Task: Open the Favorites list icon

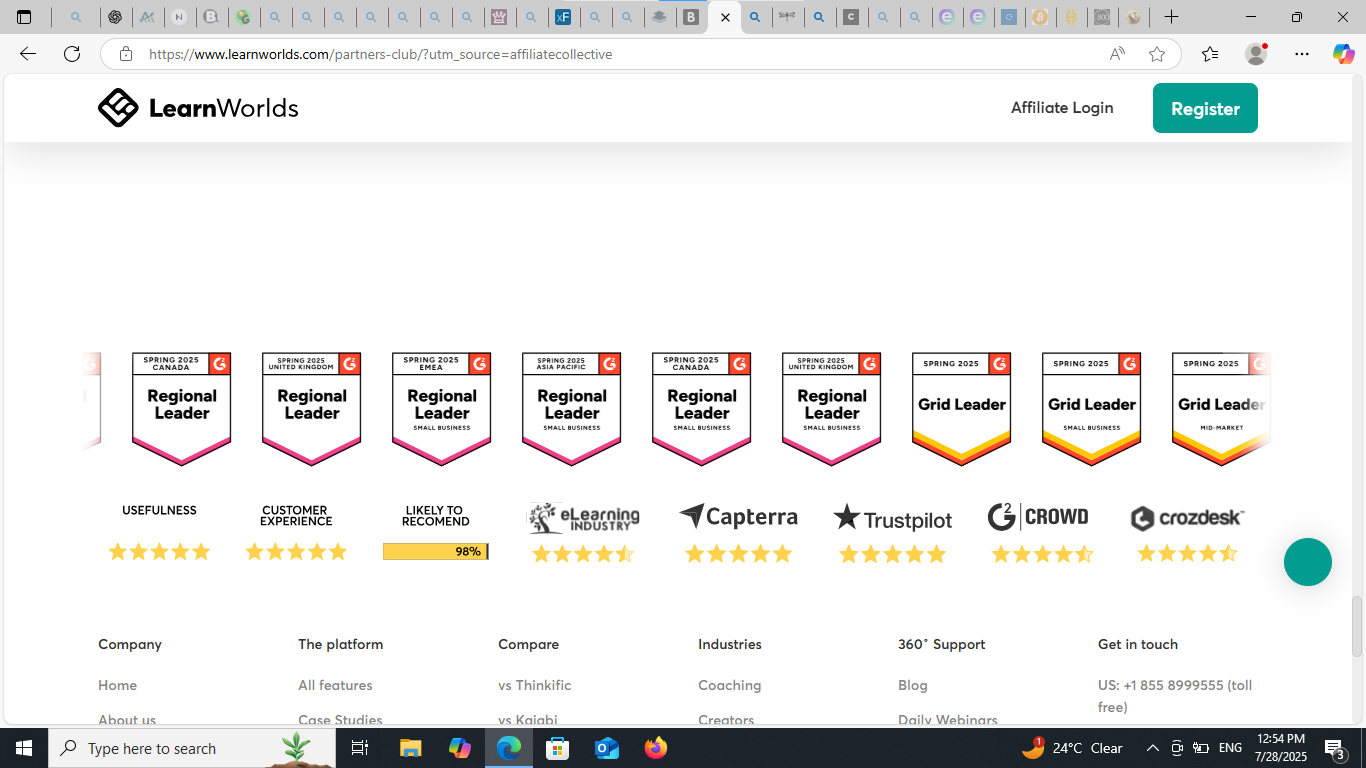Action: click(x=1210, y=54)
